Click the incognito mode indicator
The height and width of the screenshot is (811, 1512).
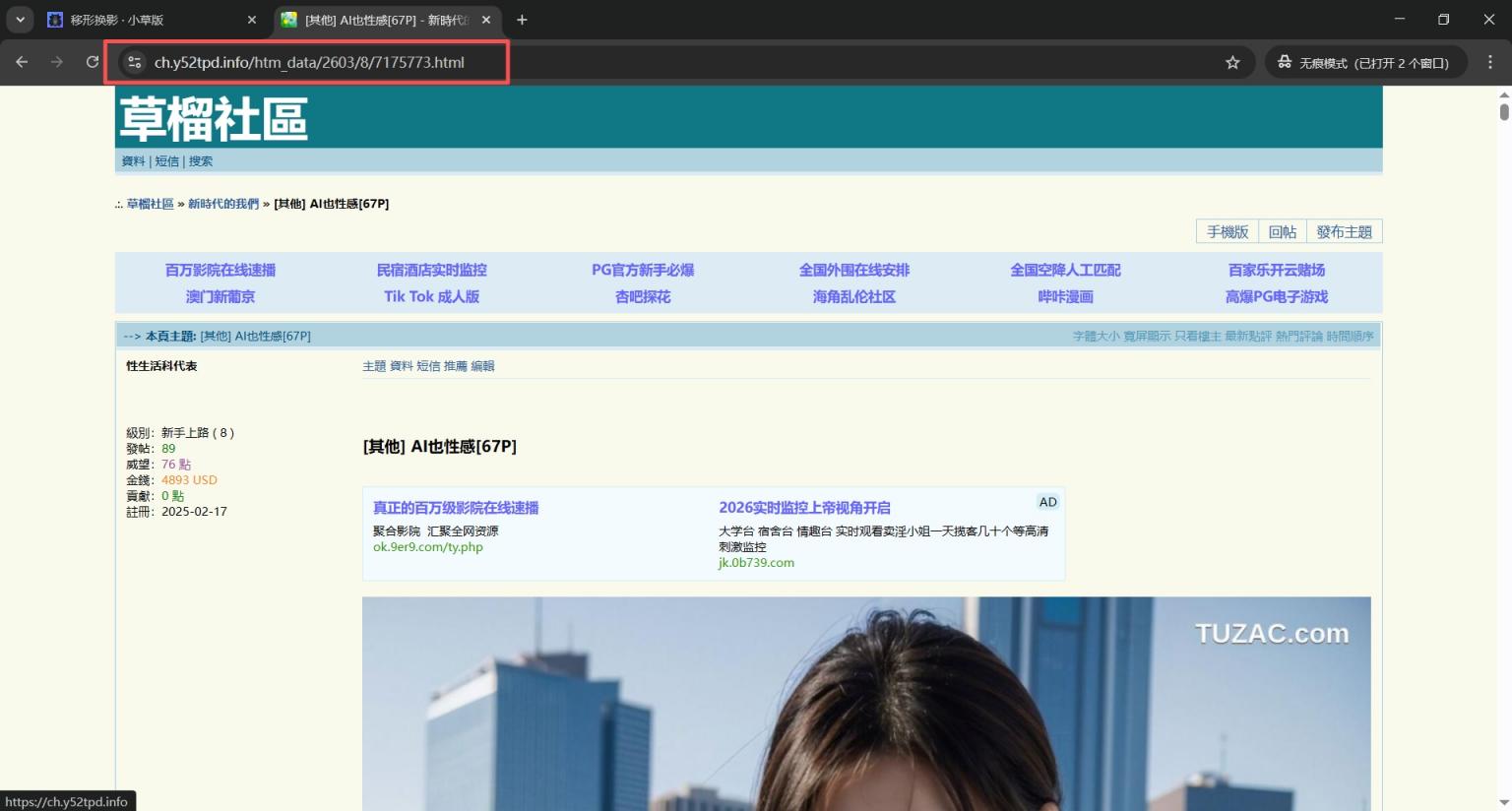pos(1363,63)
